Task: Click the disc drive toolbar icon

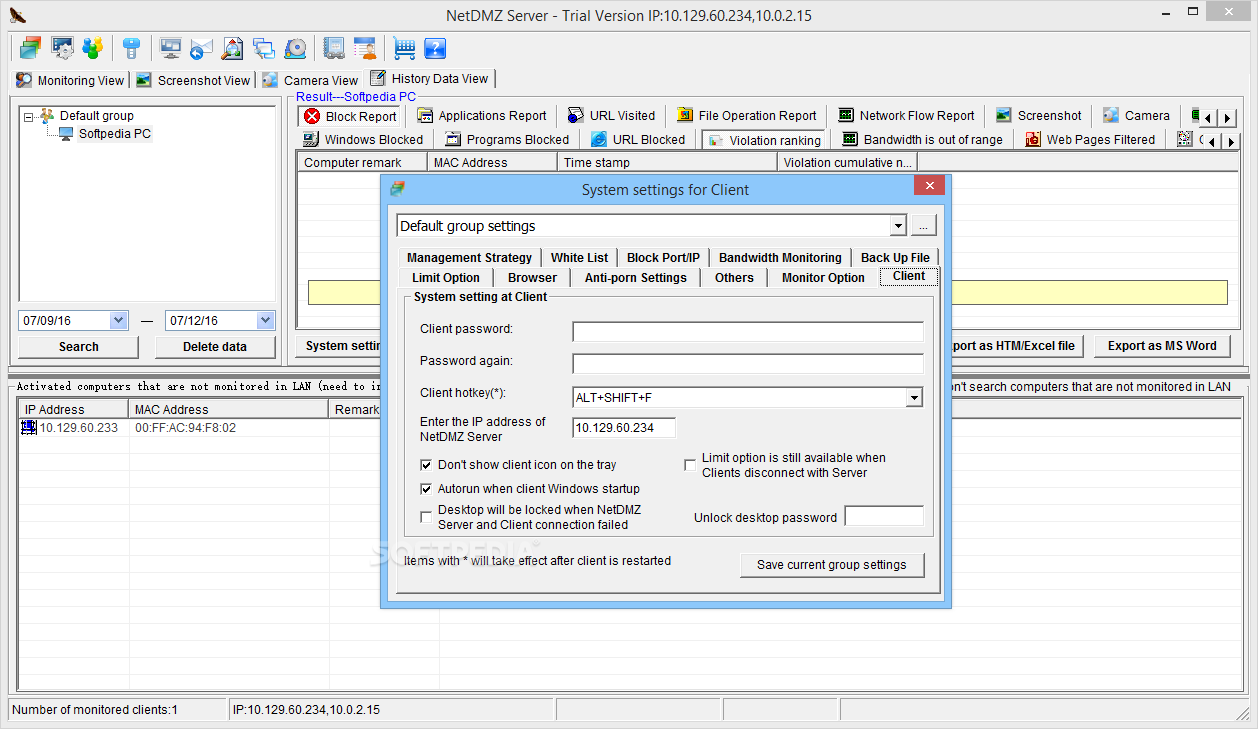Action: pos(295,47)
